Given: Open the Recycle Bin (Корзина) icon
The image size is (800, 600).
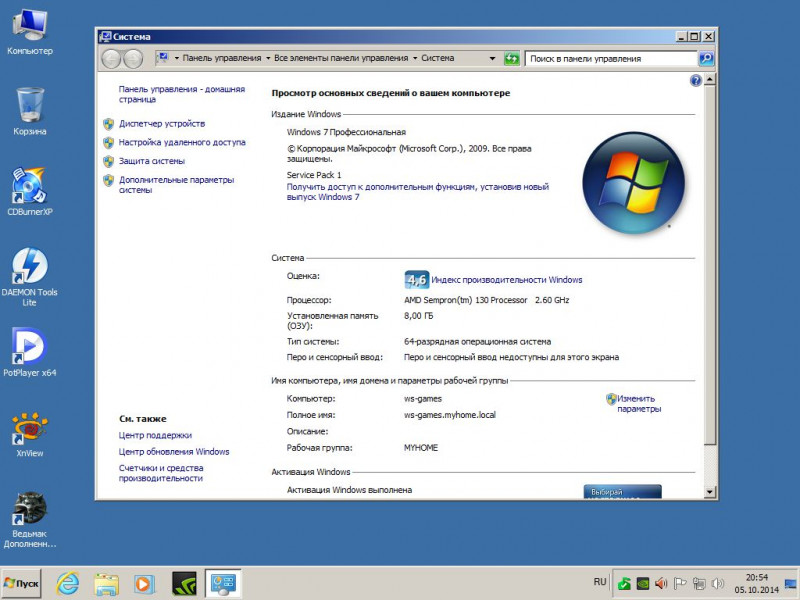Looking at the screenshot, I should point(29,106).
